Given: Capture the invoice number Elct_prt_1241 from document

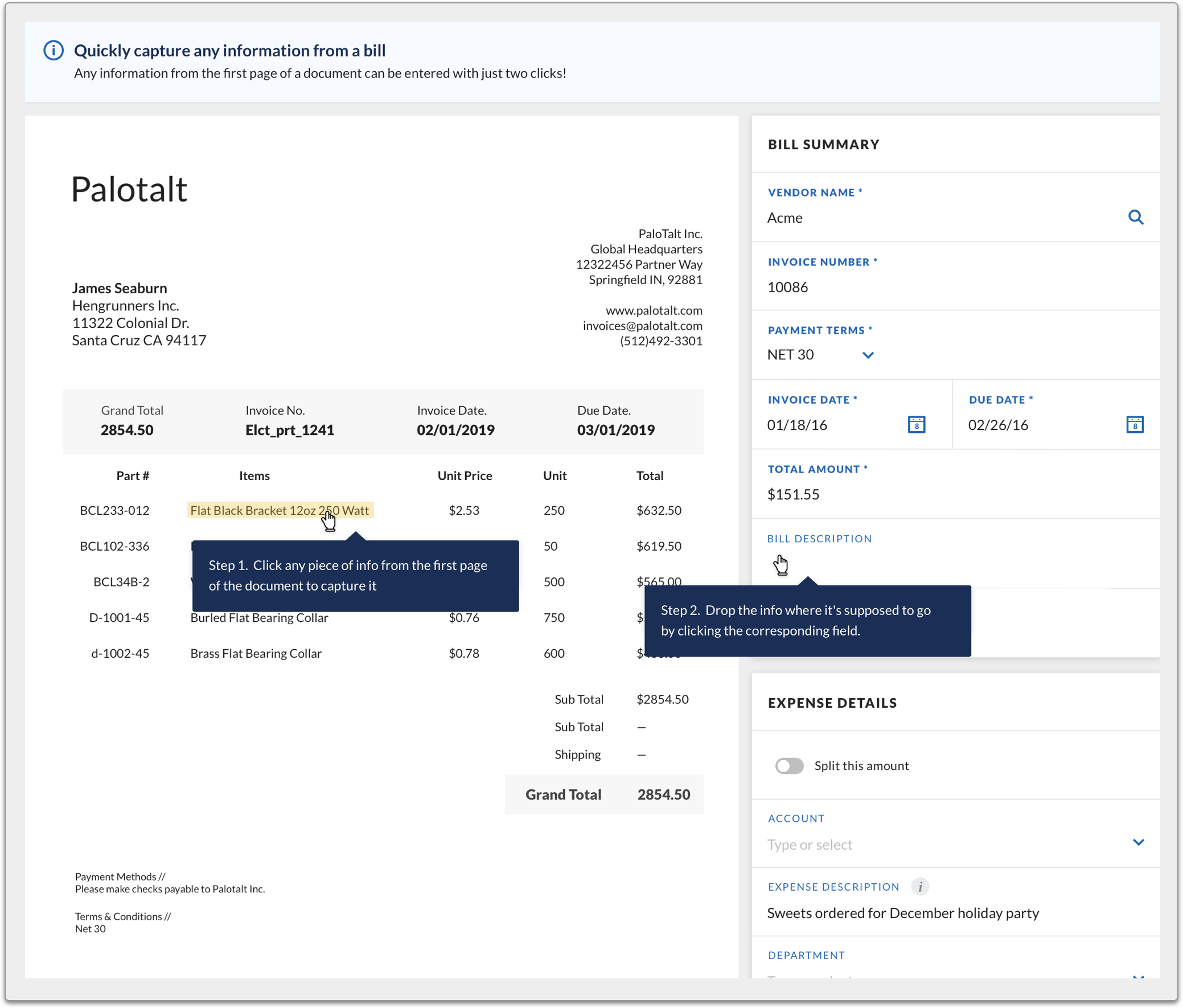Looking at the screenshot, I should click(289, 430).
